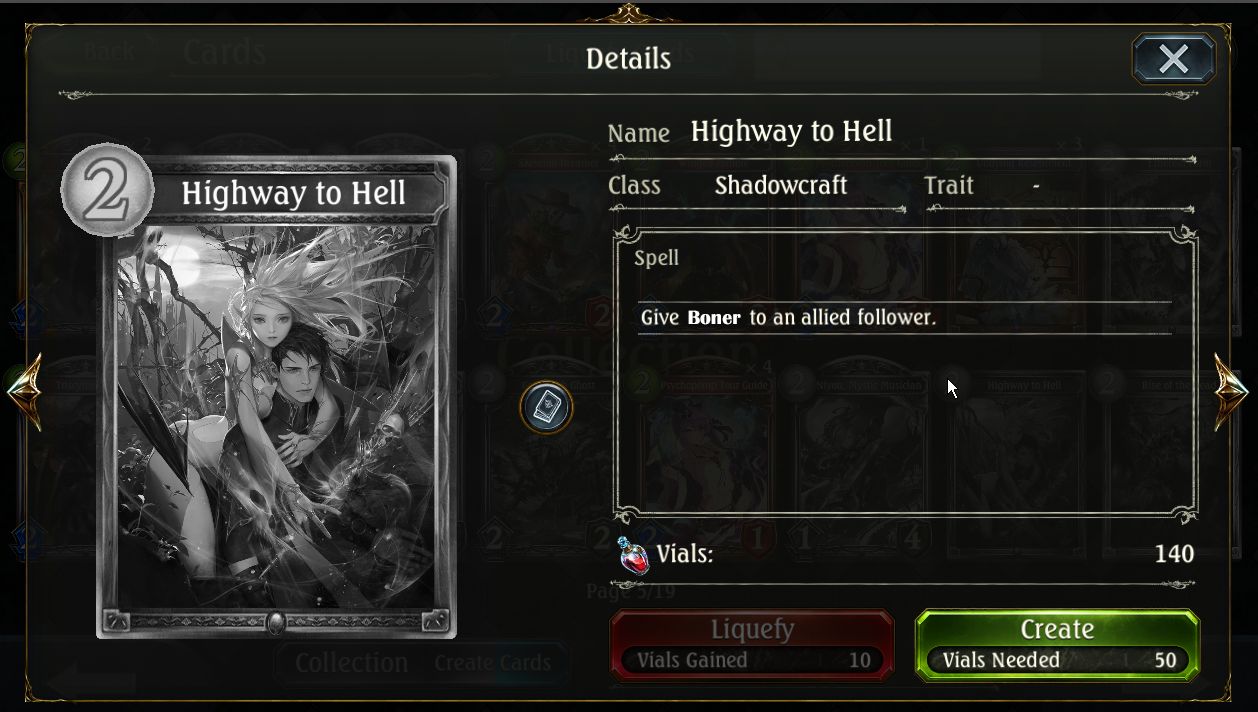Click the 140 vials count
The height and width of the screenshot is (712, 1258).
click(x=1174, y=554)
